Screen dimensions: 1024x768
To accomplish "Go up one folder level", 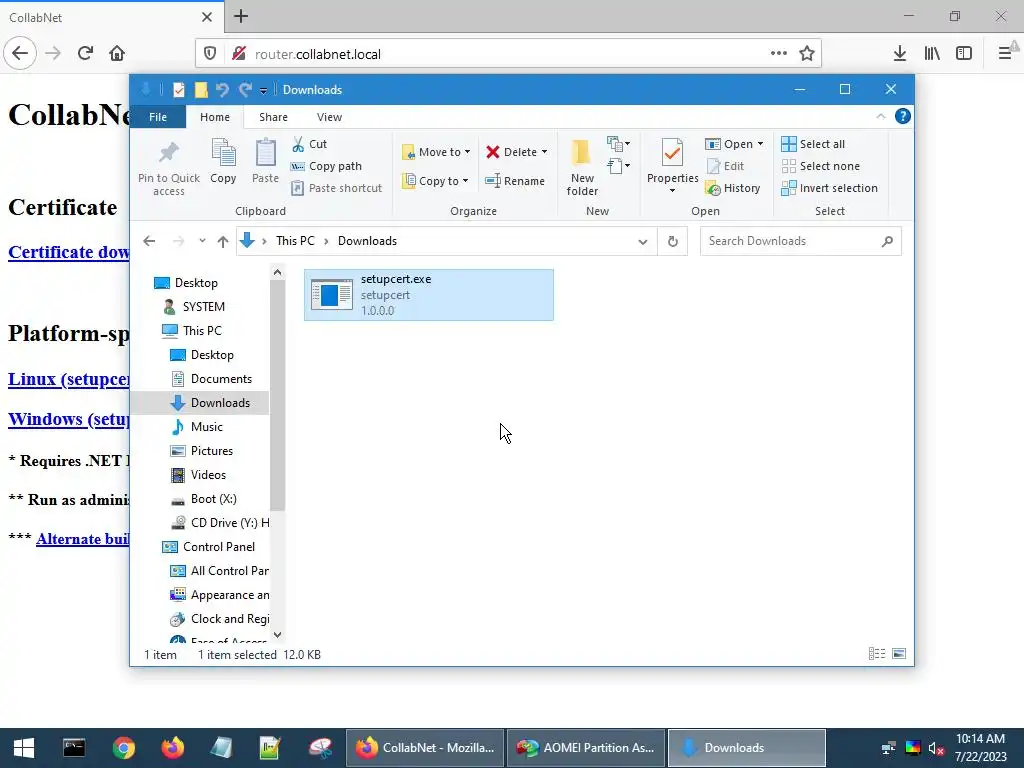I will point(223,241).
